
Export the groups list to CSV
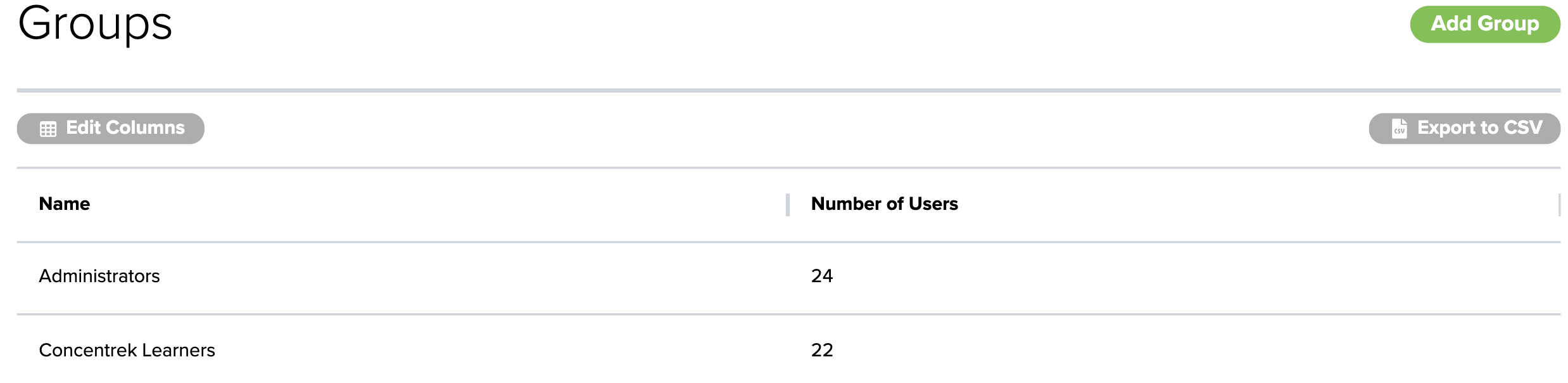1478,128
